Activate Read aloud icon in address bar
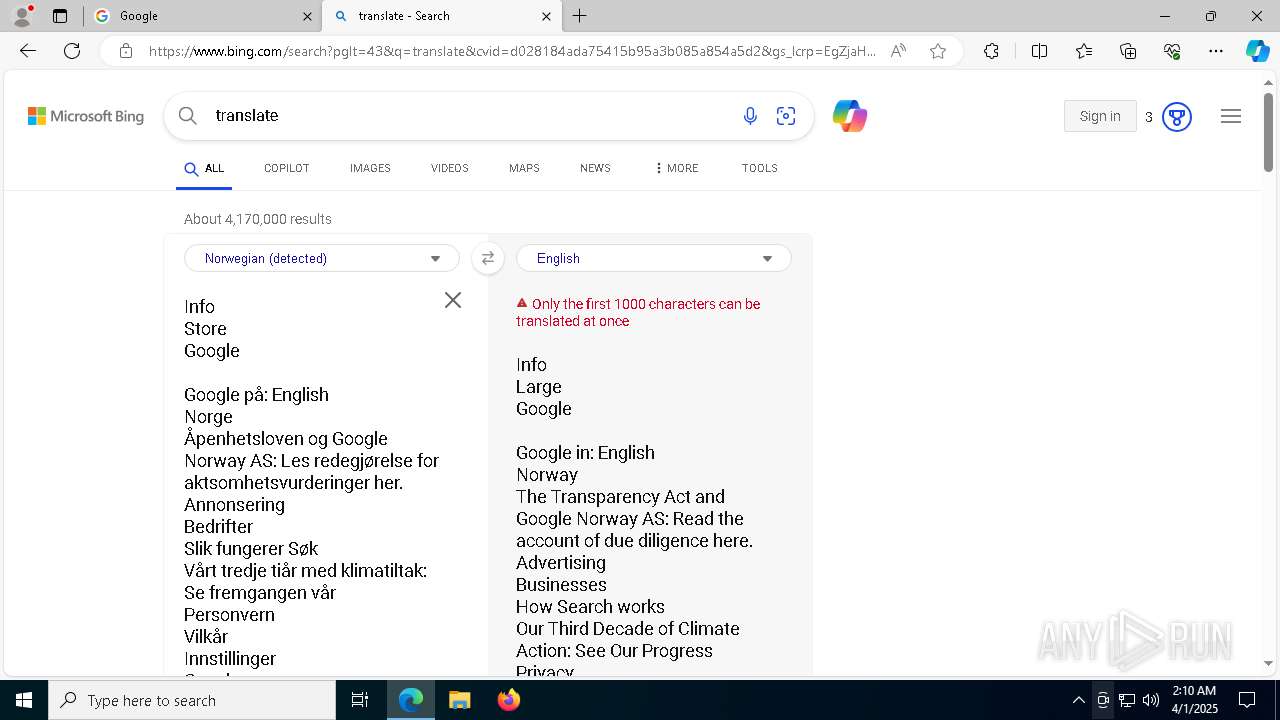Screen dimensions: 1280x720 898,51
